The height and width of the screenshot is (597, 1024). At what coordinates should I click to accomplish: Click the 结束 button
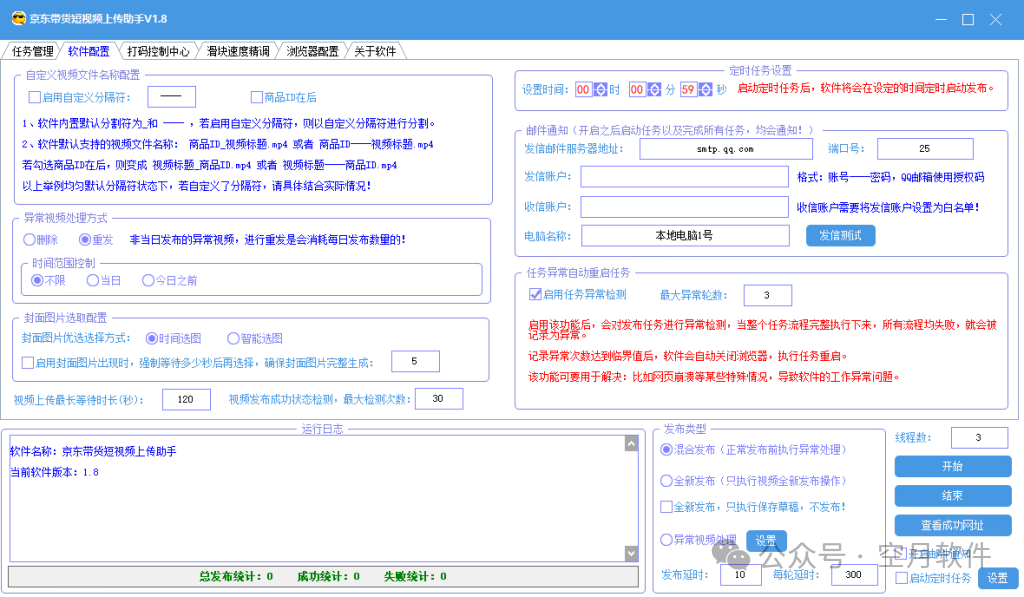coord(952,496)
